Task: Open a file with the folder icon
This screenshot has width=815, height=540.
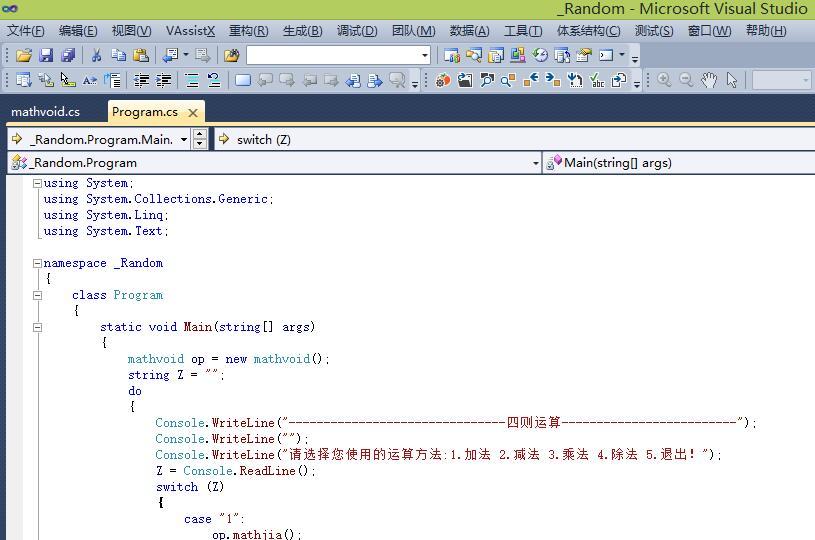Action: click(x=24, y=55)
